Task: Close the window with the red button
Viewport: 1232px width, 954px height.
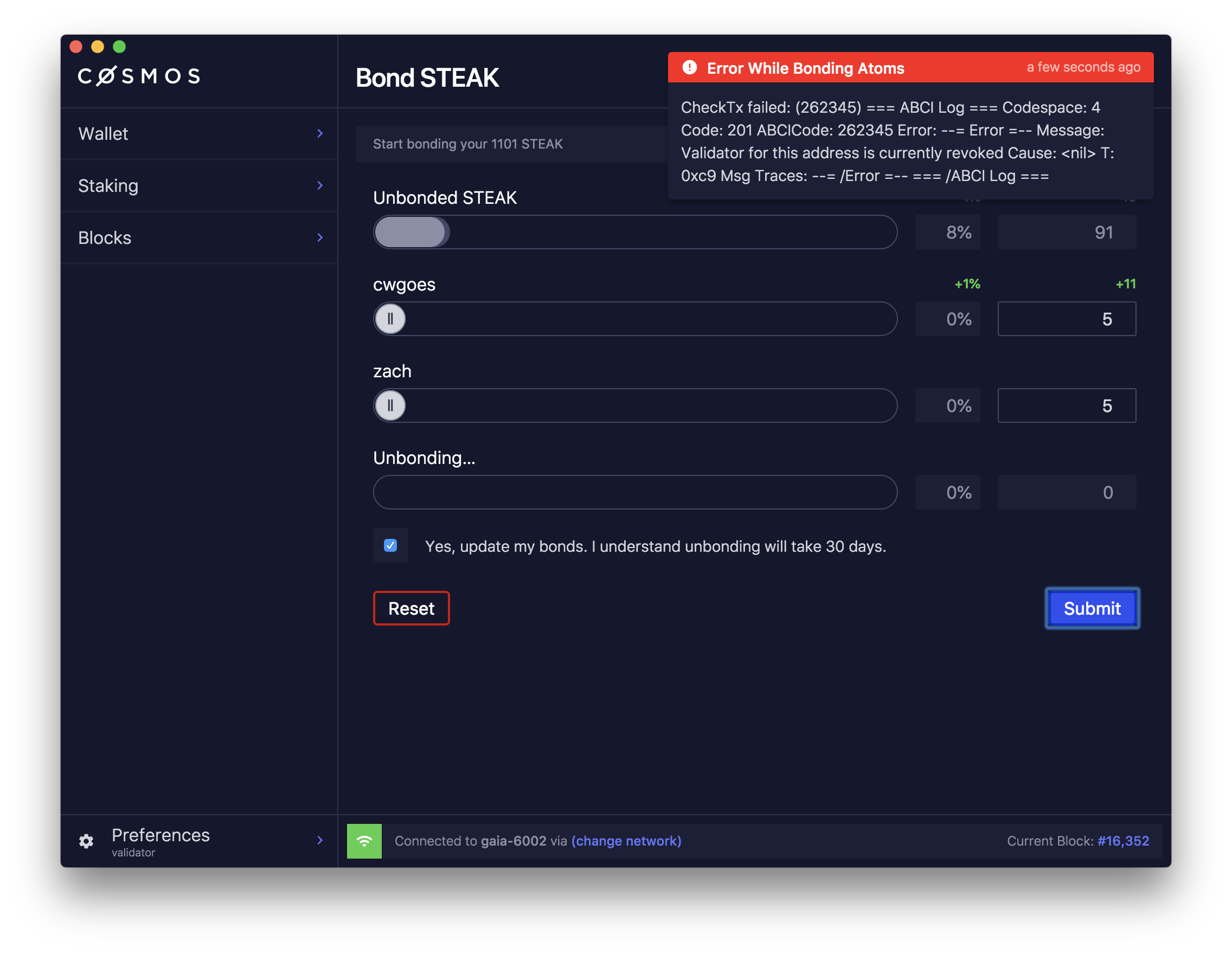Action: tap(76, 47)
